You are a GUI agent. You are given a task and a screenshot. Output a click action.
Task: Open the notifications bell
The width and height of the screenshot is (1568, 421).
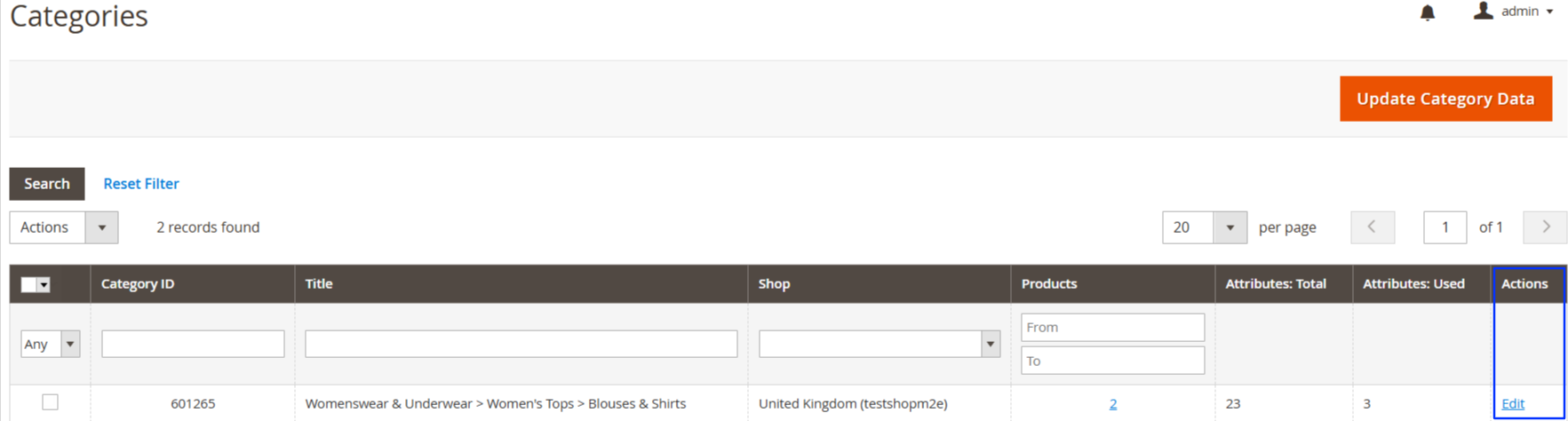pos(1427,12)
